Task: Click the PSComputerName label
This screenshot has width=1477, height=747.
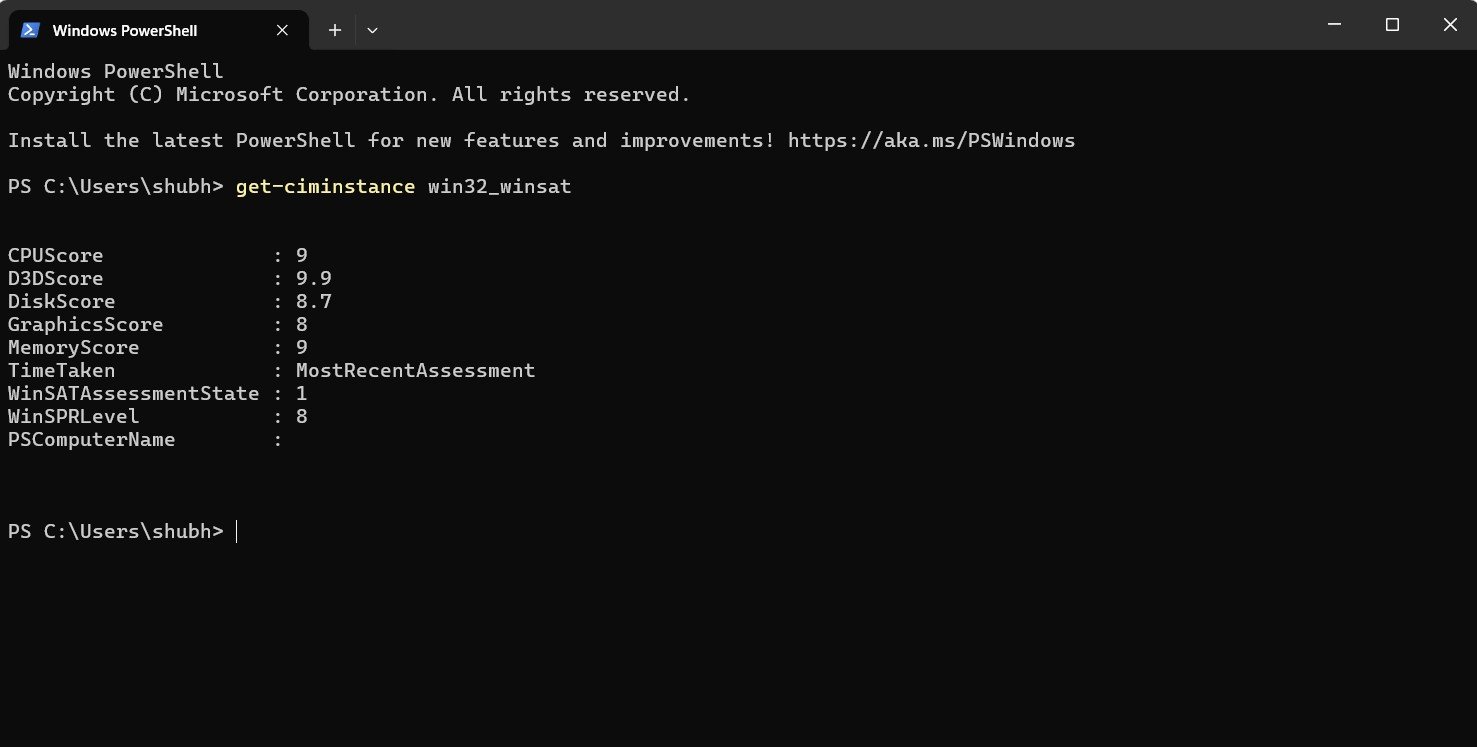Action: pos(92,440)
